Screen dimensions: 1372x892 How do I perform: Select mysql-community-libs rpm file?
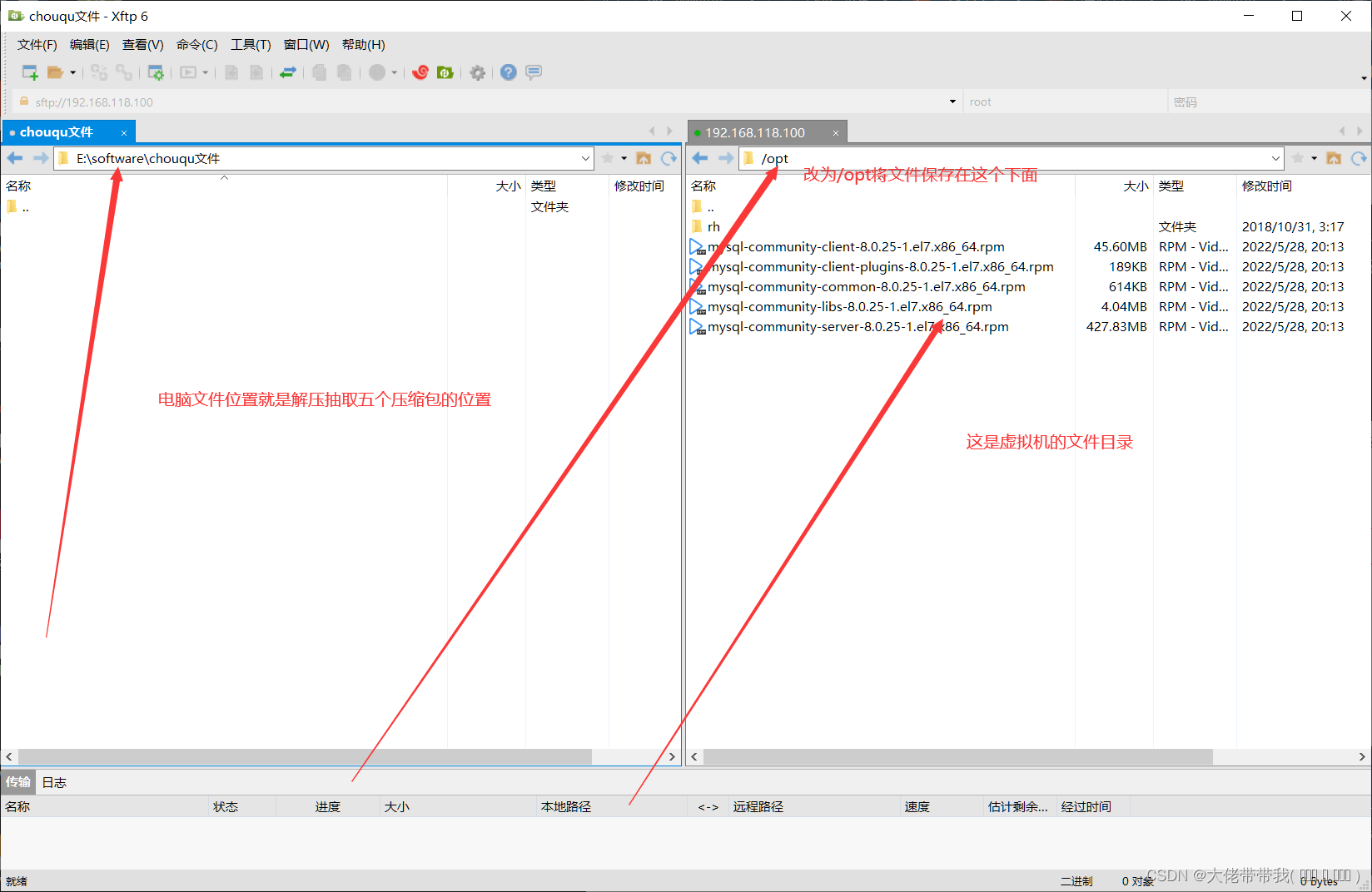(849, 306)
